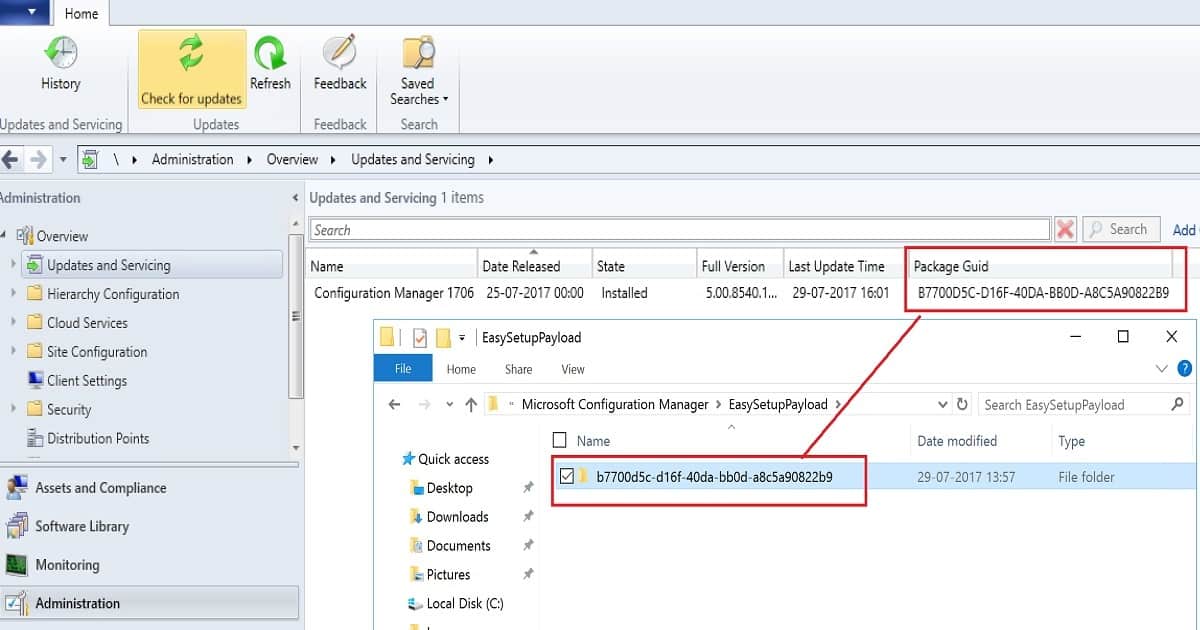Click the Administration breadcrumb segment
1200x630 pixels.
pos(192,159)
